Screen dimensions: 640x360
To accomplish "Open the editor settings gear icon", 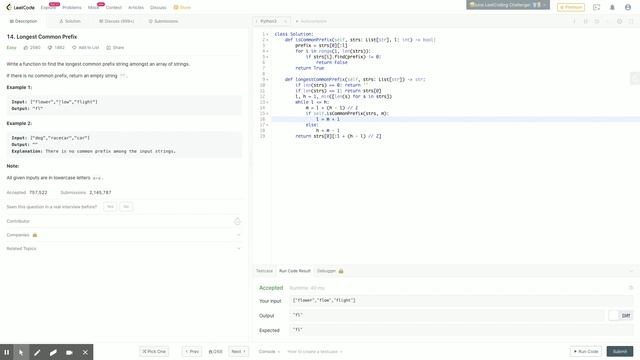I will click(x=619, y=21).
